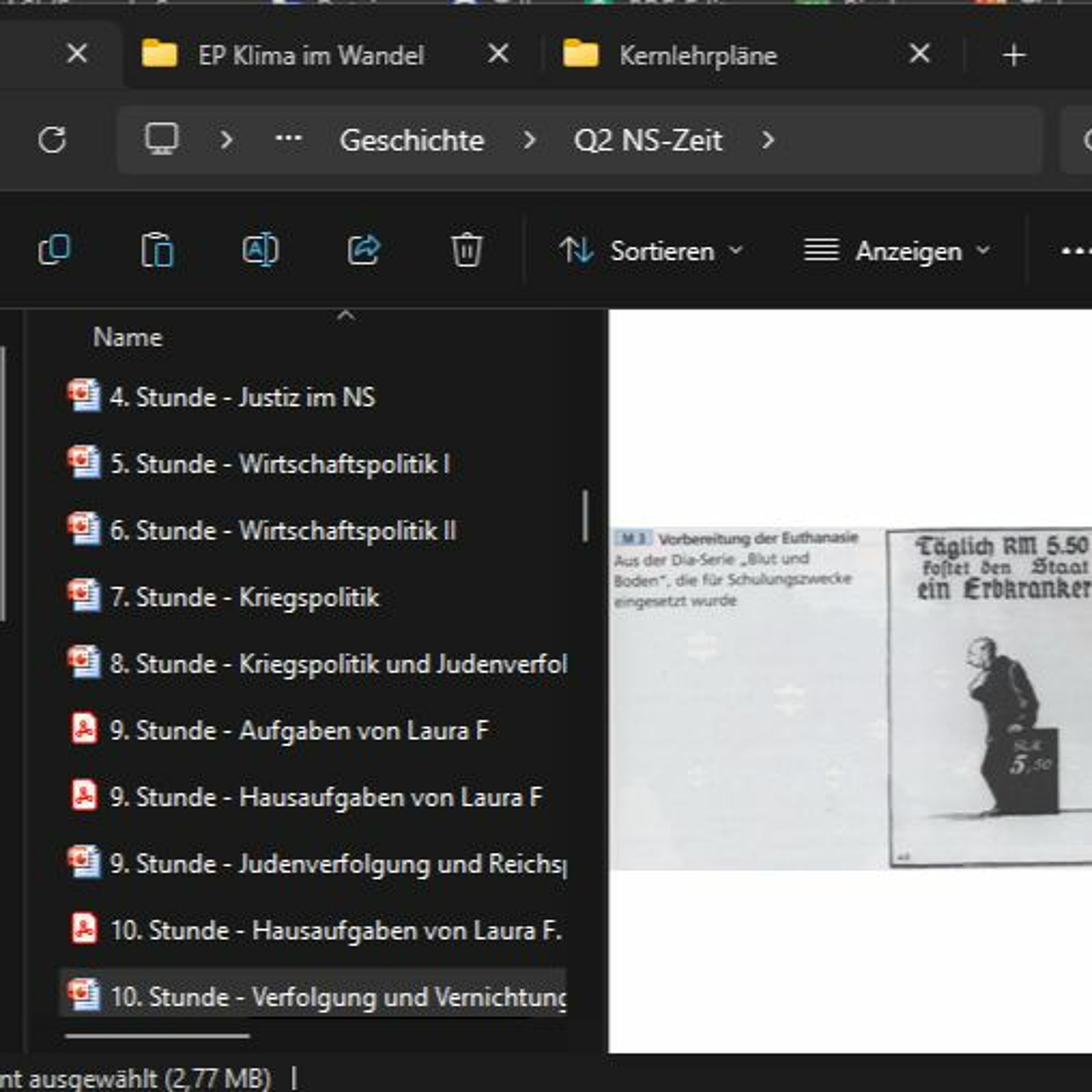
Task: Click the This PC monitor icon
Action: pyautogui.click(x=162, y=139)
